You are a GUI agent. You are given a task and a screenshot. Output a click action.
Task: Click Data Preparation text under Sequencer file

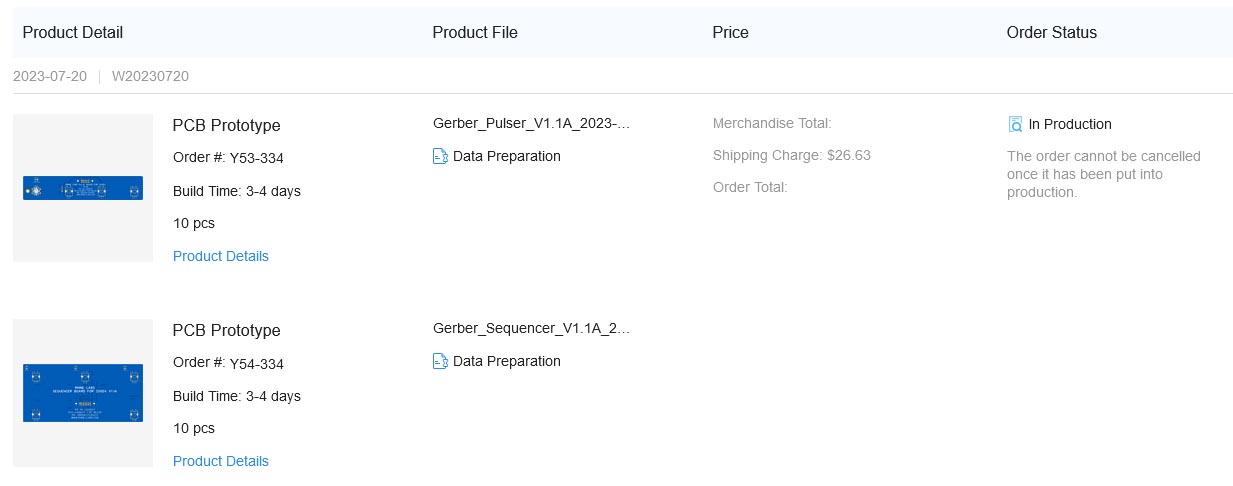pyautogui.click(x=507, y=361)
